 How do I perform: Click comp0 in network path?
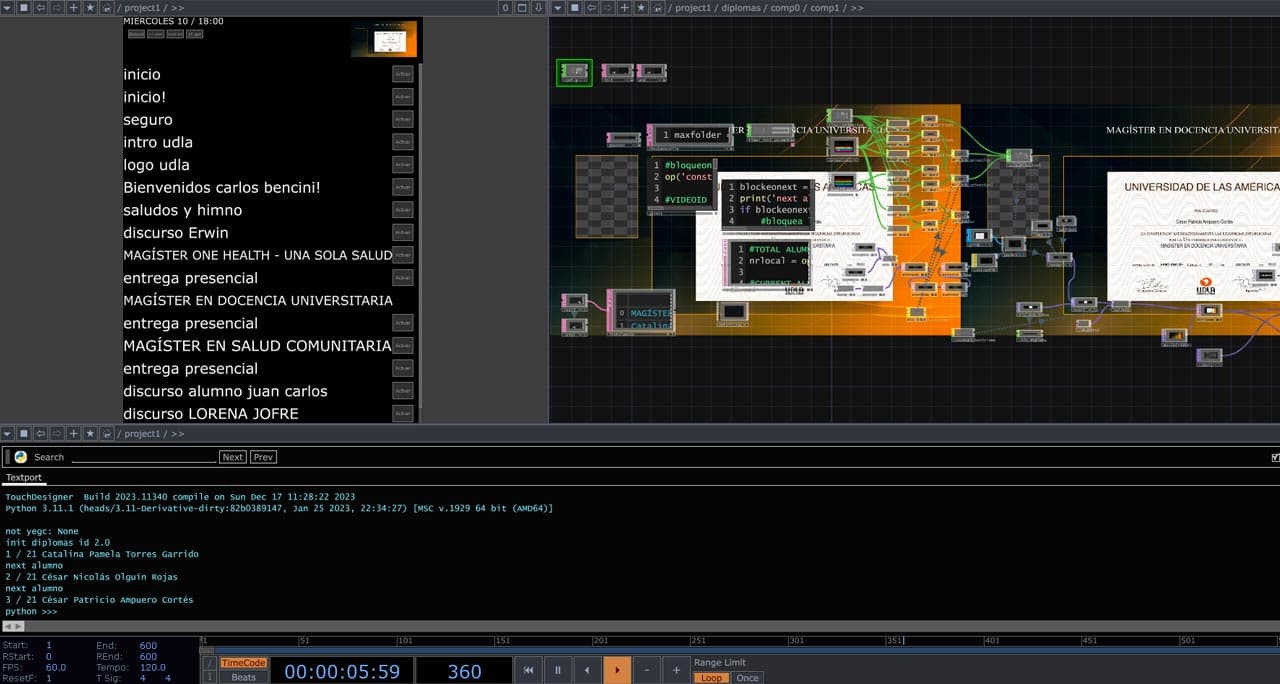(x=785, y=8)
